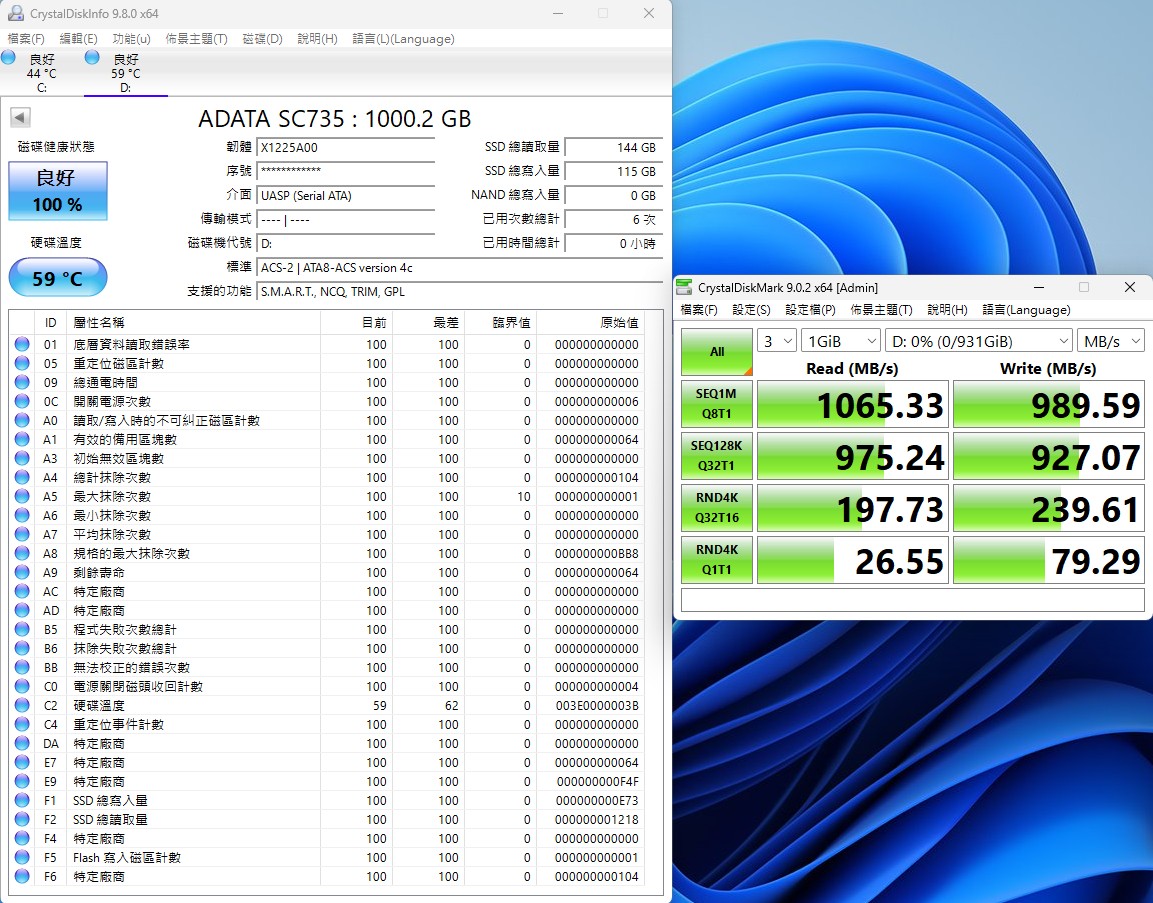
Task: Click status icon for attribute 01 row
Action: coord(22,344)
